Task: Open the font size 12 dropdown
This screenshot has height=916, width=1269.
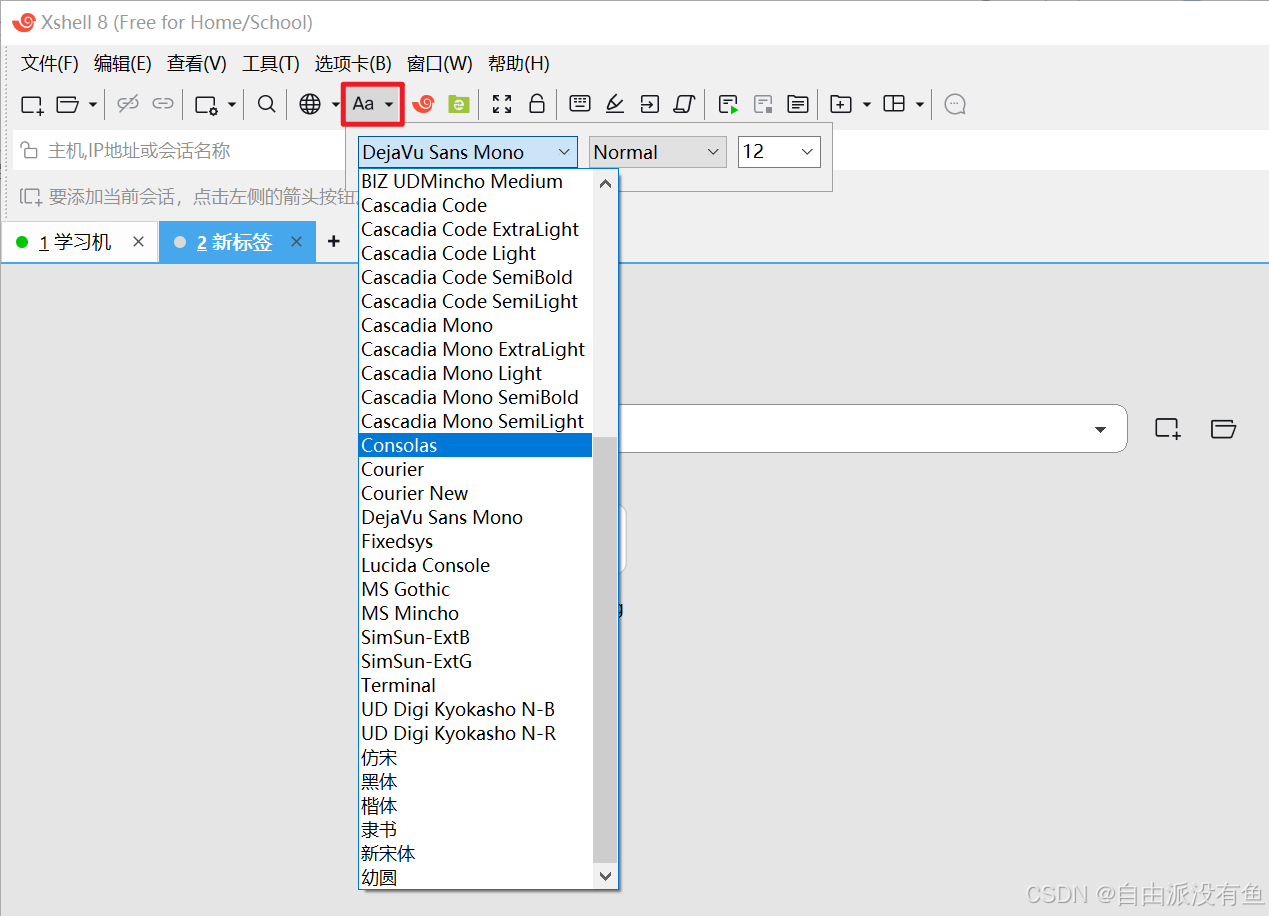Action: (x=779, y=152)
